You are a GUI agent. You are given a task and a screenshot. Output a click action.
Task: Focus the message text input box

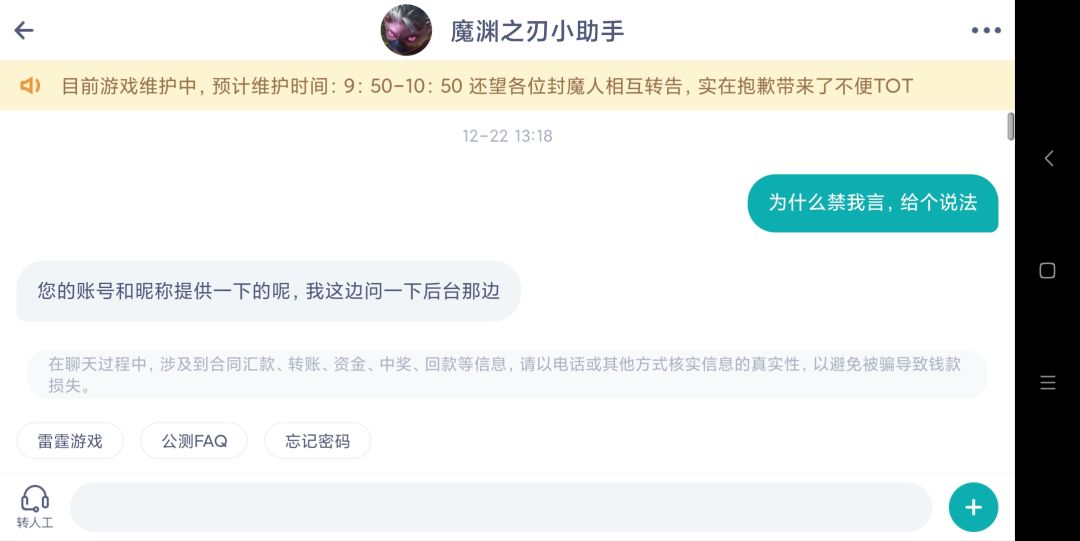500,507
